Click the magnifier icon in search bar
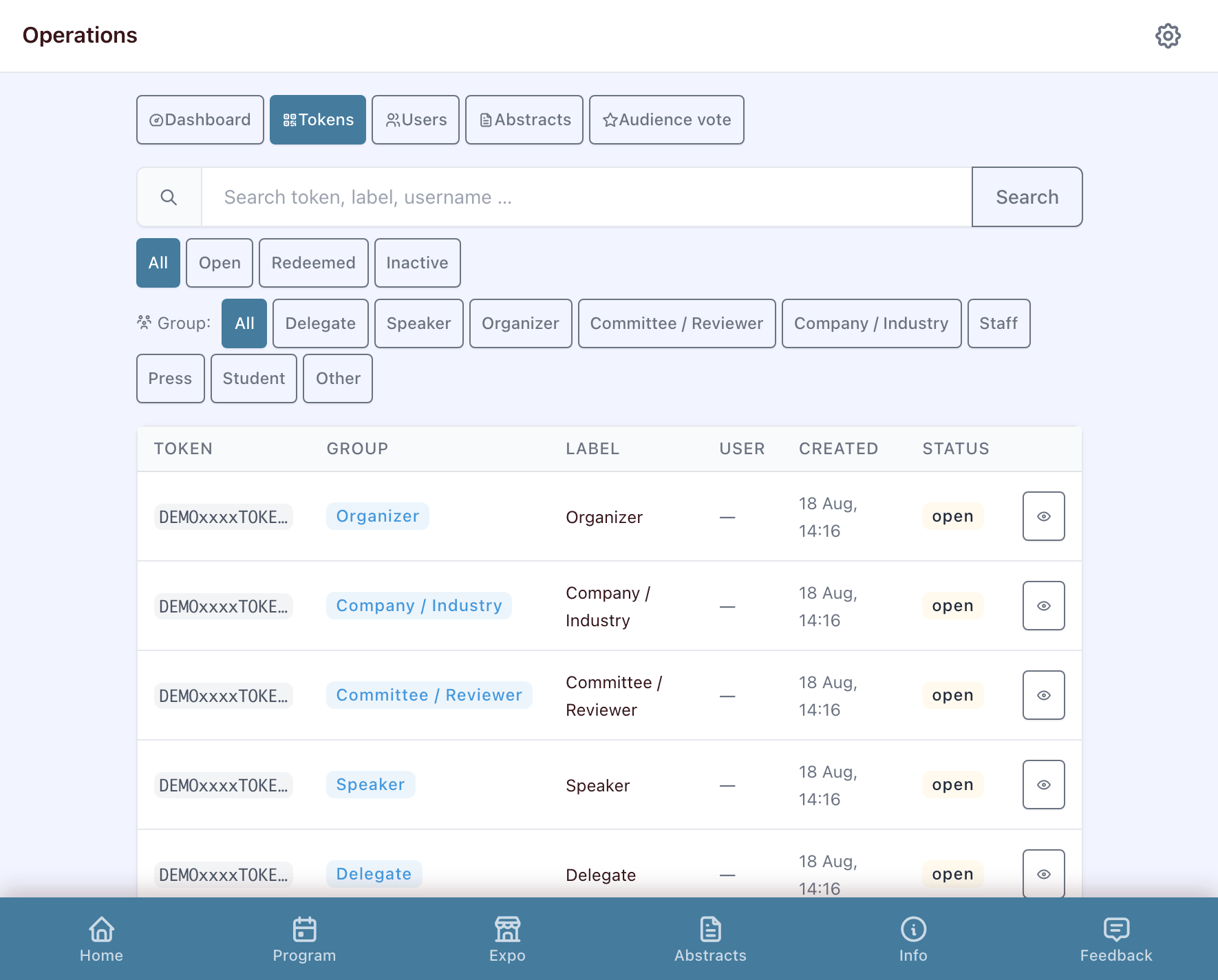1218x980 pixels. pos(169,198)
